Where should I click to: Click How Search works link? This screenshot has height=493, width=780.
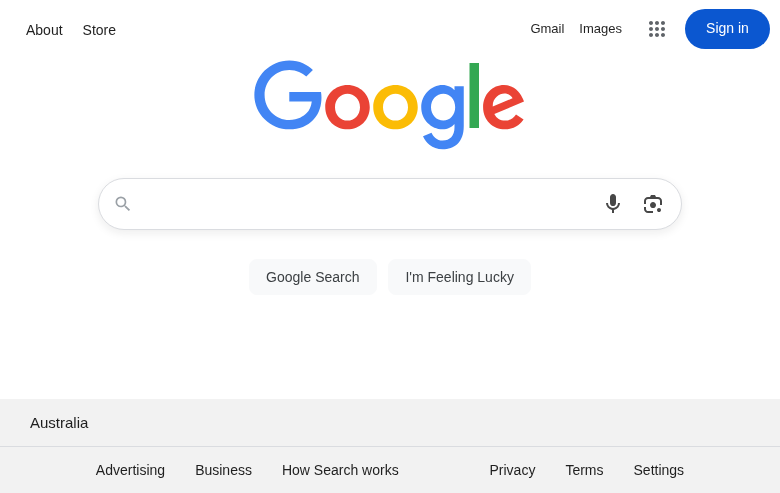click(340, 470)
